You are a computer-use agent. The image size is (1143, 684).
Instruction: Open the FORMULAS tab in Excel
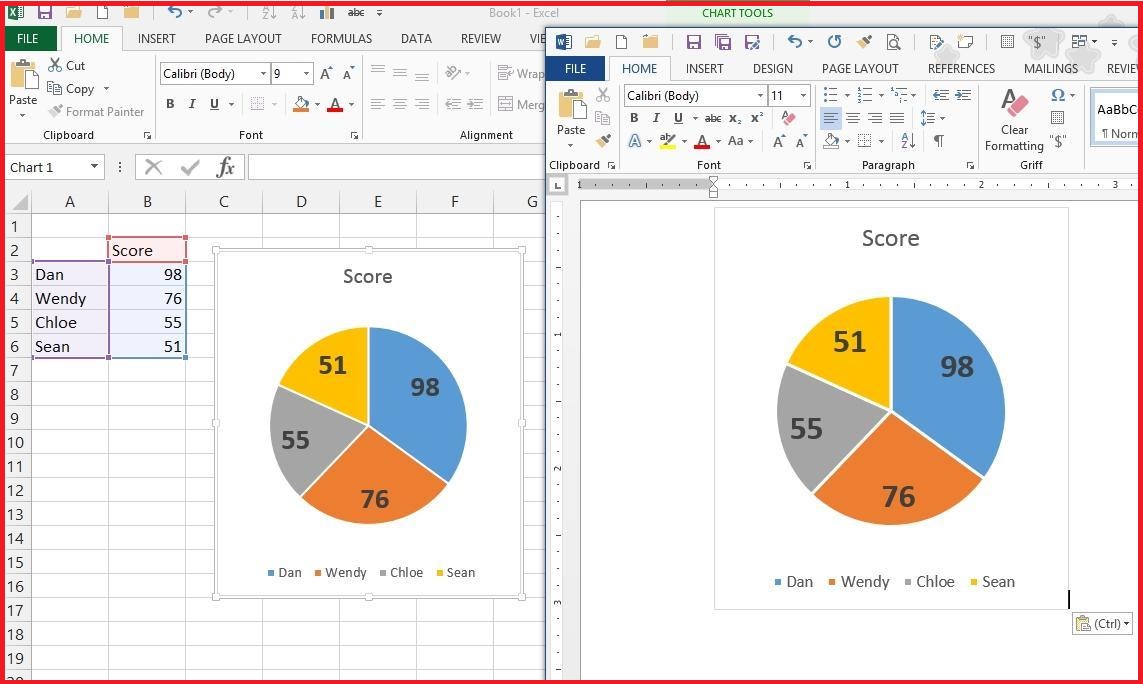[x=341, y=39]
